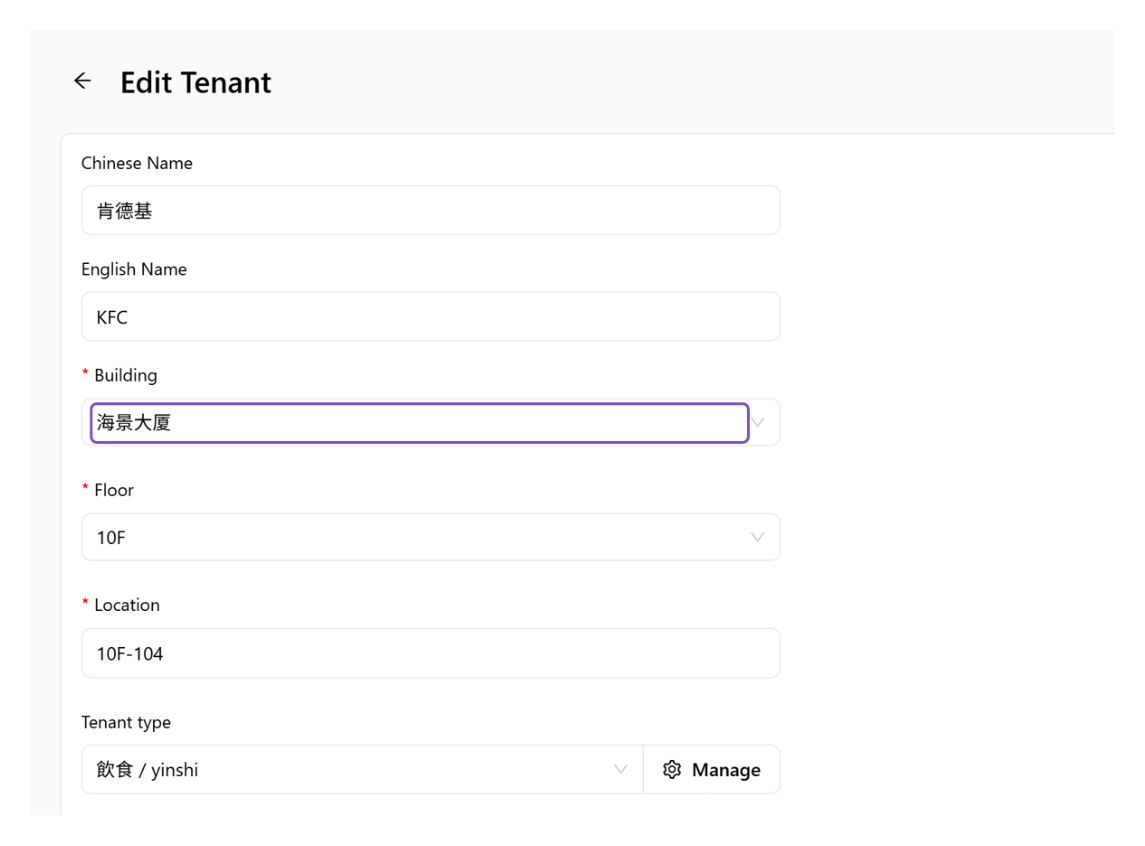Viewport: 1145px width, 846px height.
Task: Select the Building box showing 海景大厦
Action: point(420,423)
